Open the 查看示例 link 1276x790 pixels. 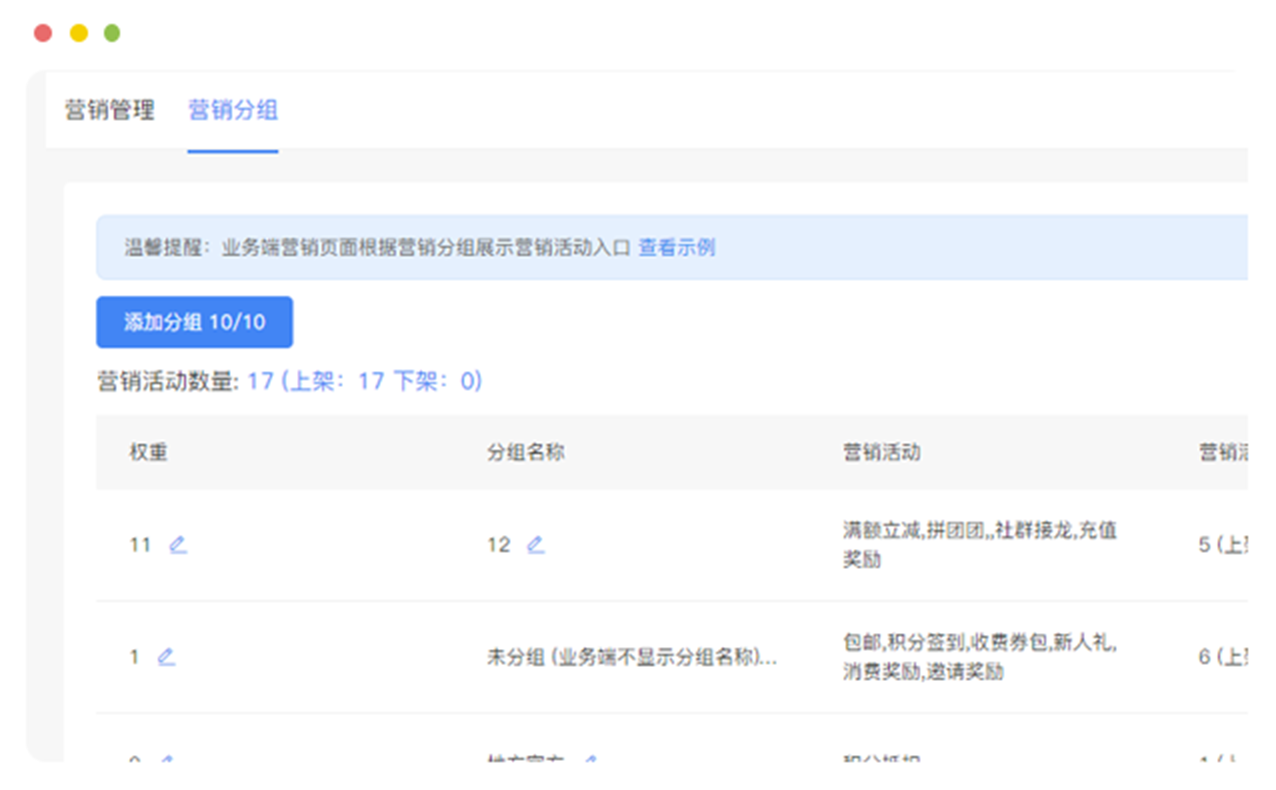click(677, 248)
